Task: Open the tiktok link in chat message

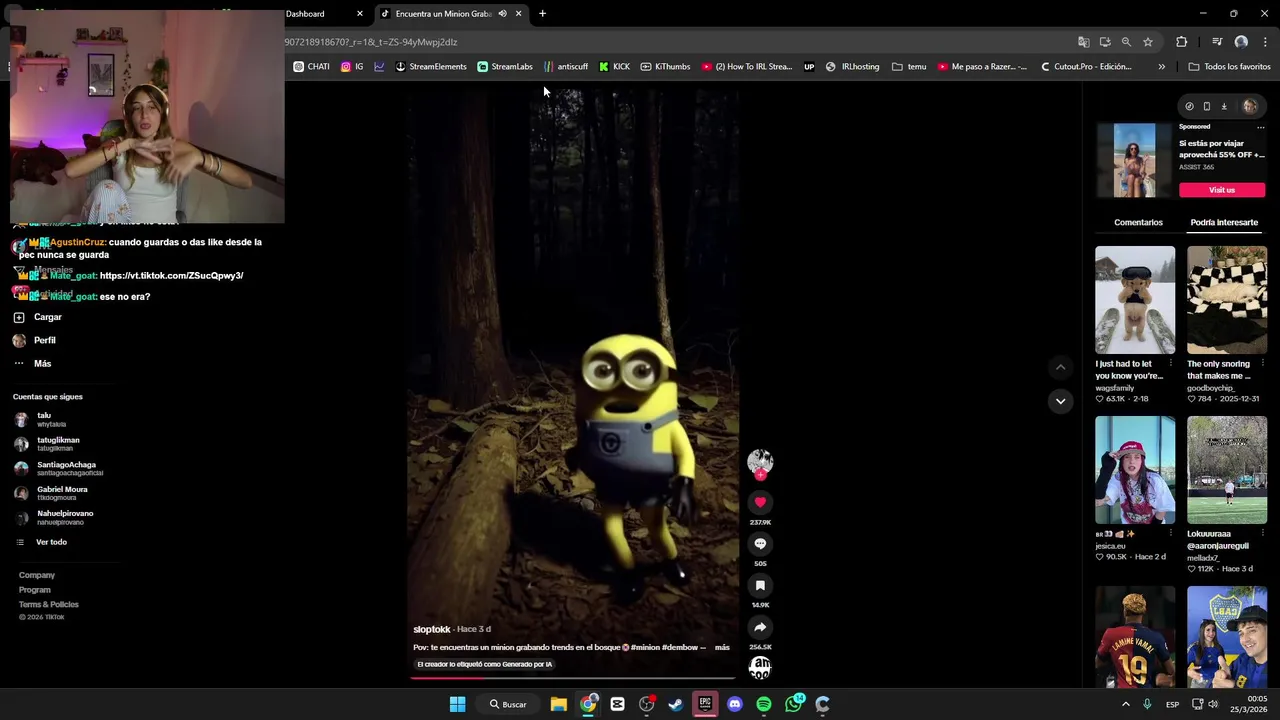Action: 171,275
